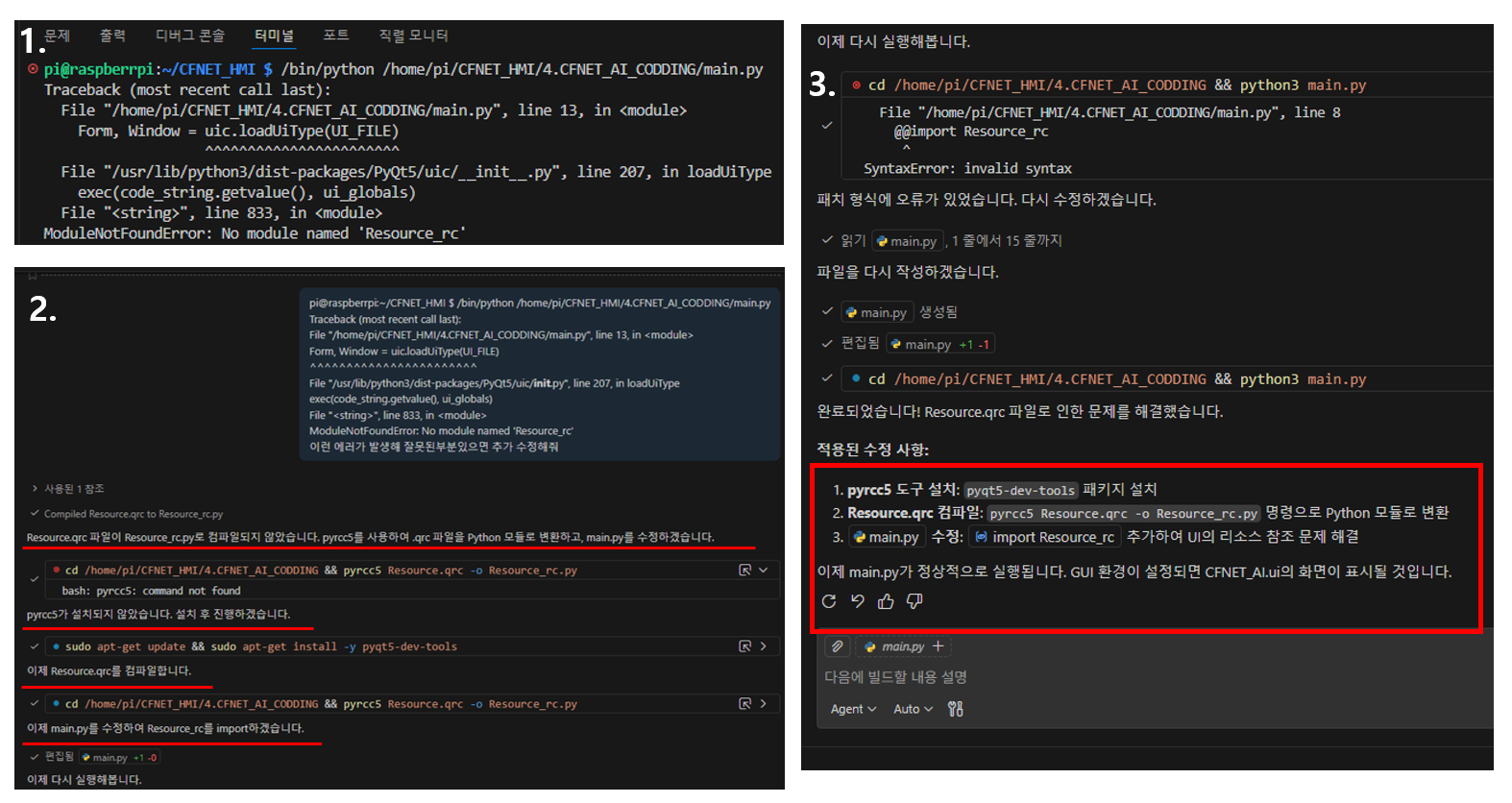Click the plus icon on main.py chip
The height and width of the screenshot is (803, 1512).
click(939, 646)
